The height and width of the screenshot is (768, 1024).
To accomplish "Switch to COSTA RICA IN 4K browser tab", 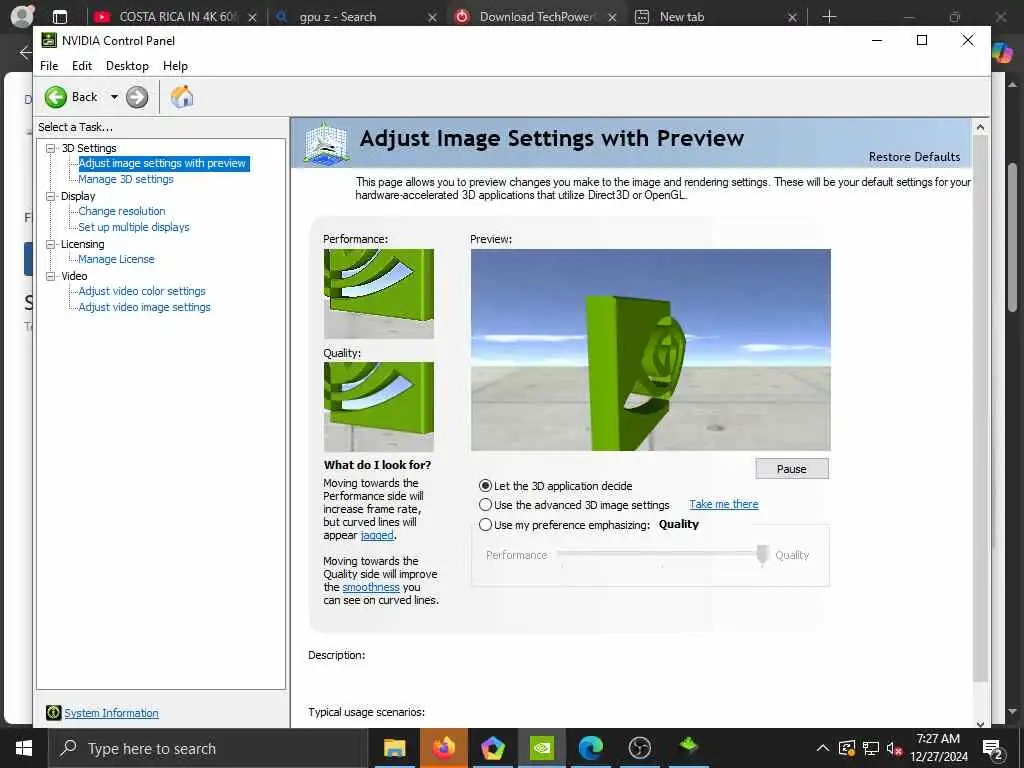I will [176, 16].
